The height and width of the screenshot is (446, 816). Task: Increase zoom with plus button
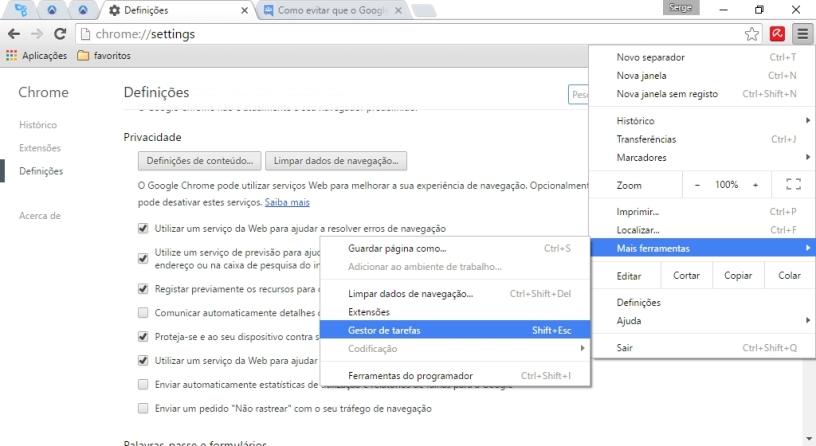click(755, 185)
